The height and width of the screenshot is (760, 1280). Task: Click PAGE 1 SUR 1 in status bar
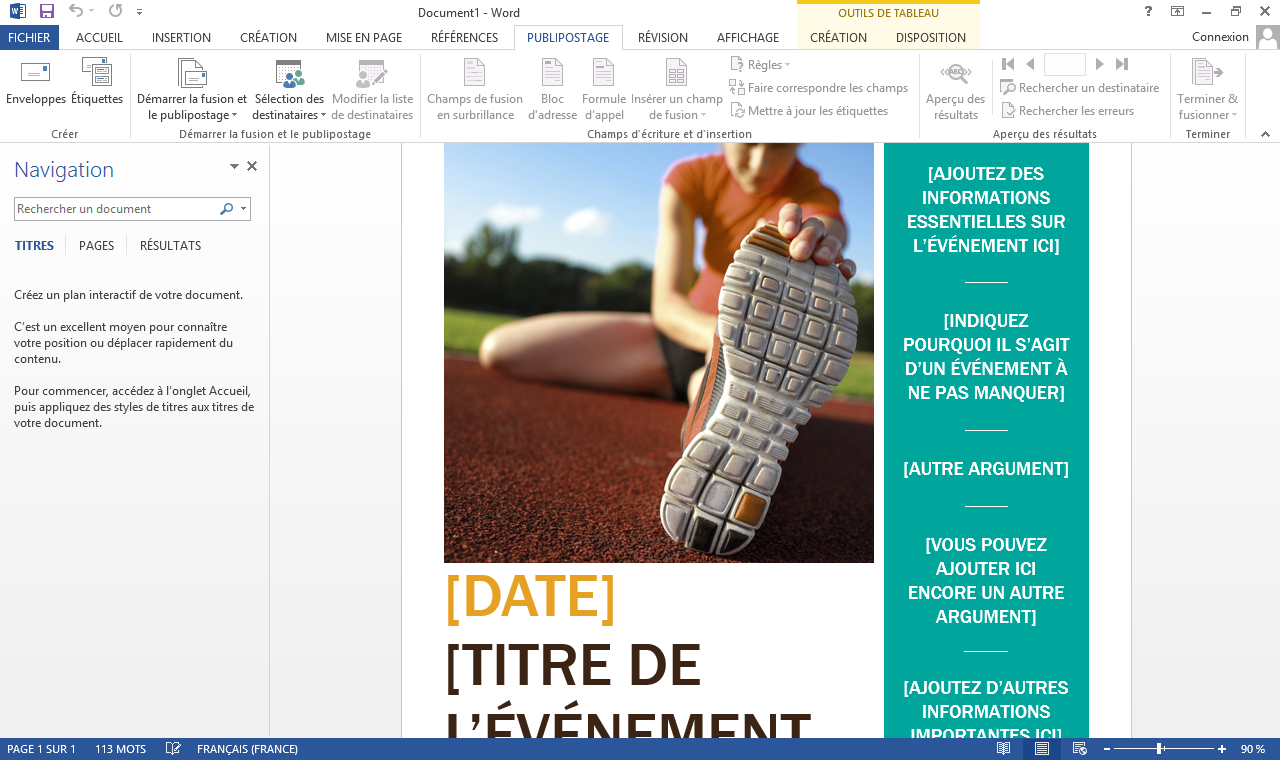[41, 749]
